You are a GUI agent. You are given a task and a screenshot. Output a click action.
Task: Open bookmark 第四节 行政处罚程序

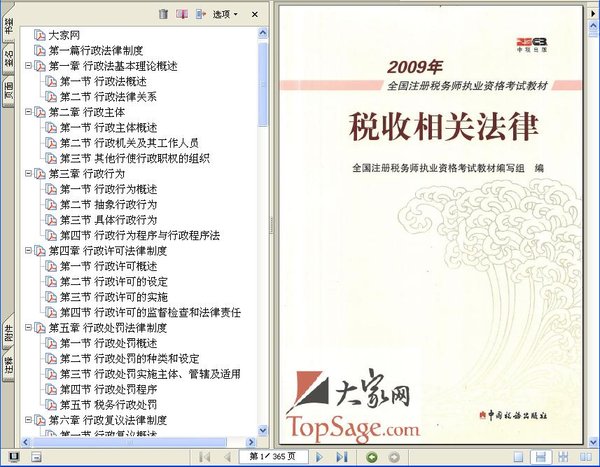pos(108,389)
